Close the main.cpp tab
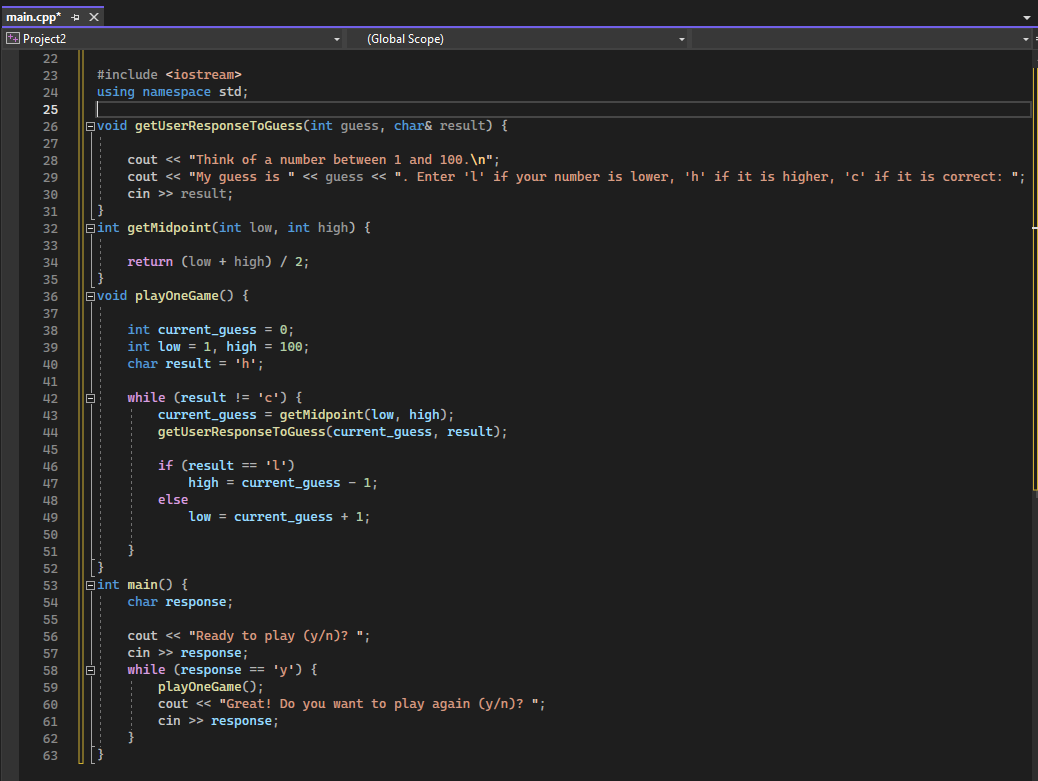The width and height of the screenshot is (1038, 781). (x=94, y=17)
